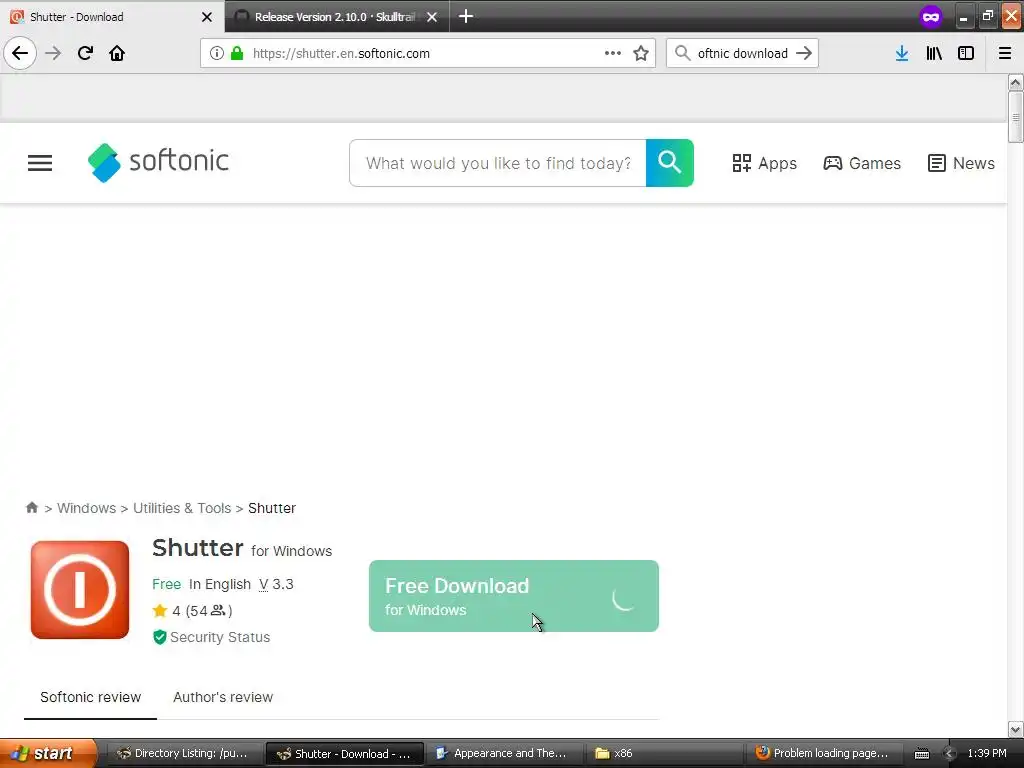Click the V 3.3 version label
This screenshot has height=768, width=1024.
pos(276,584)
